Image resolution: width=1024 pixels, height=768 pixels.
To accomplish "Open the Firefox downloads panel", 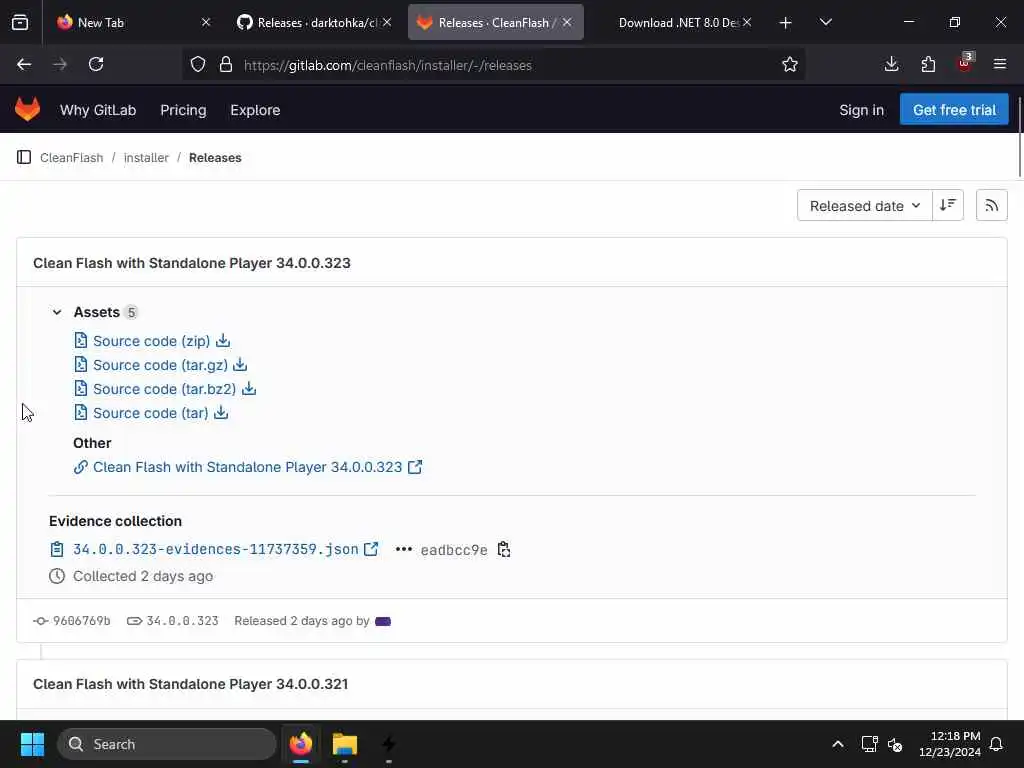I will coord(891,64).
